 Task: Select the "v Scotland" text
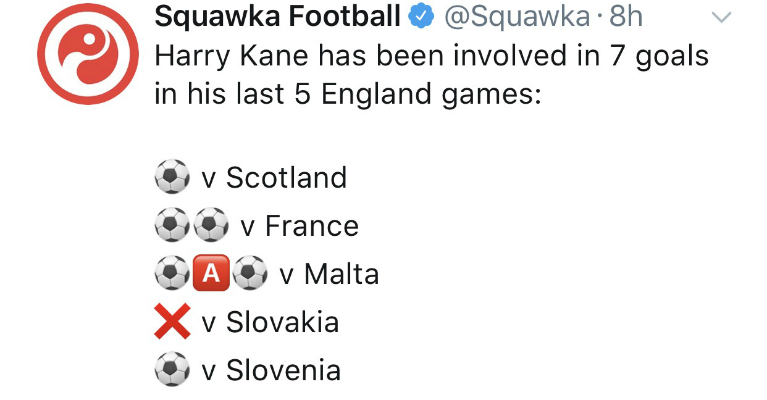[274, 178]
